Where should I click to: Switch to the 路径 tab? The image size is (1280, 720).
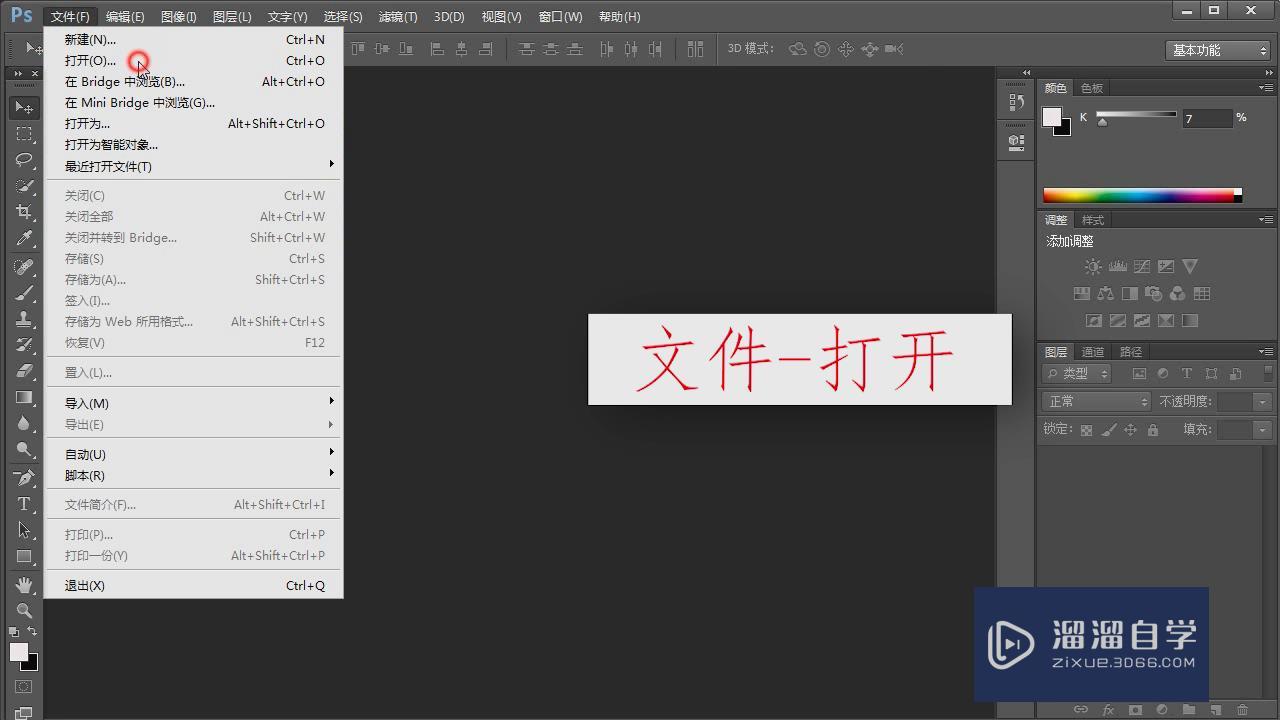pyautogui.click(x=1131, y=352)
